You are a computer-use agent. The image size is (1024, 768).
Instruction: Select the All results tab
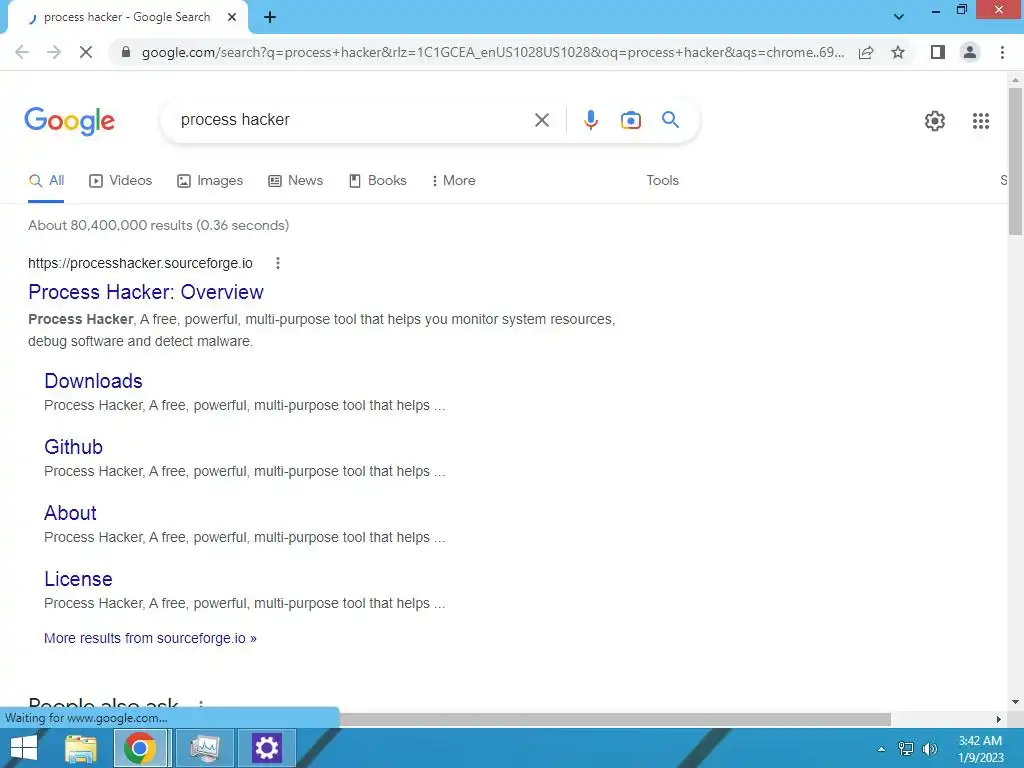(46, 181)
